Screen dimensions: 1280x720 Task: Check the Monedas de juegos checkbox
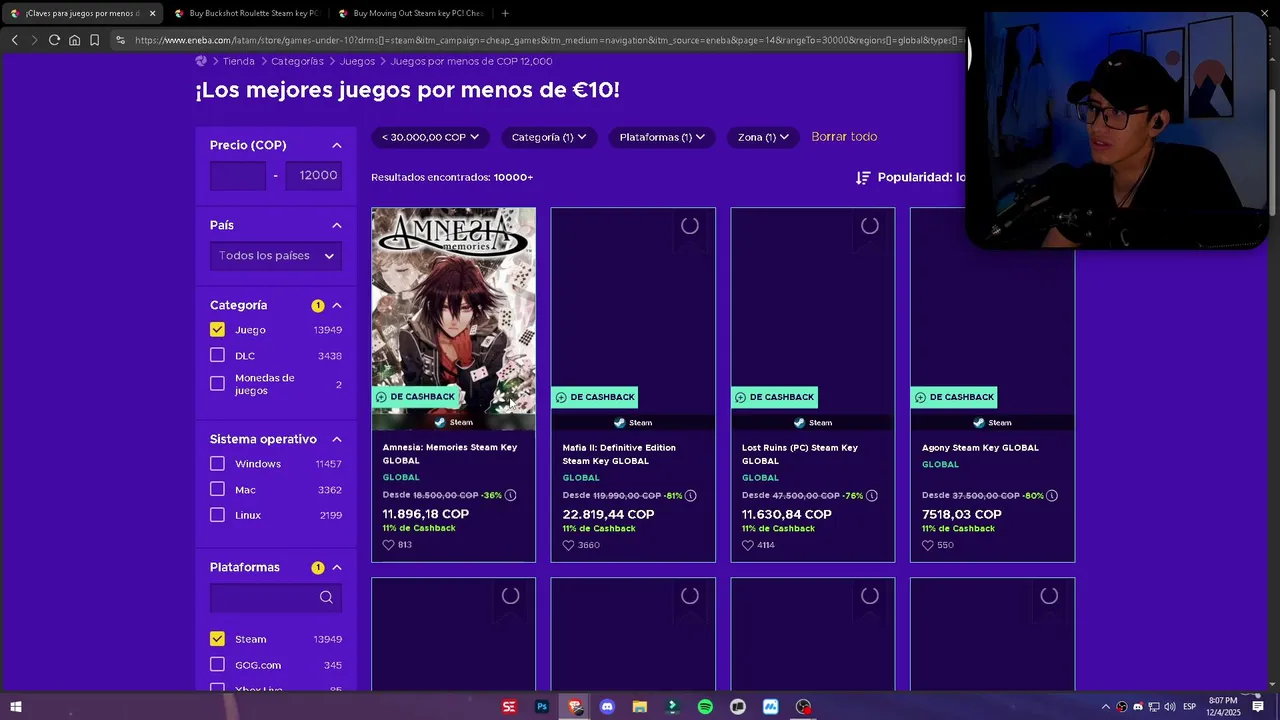[217, 384]
